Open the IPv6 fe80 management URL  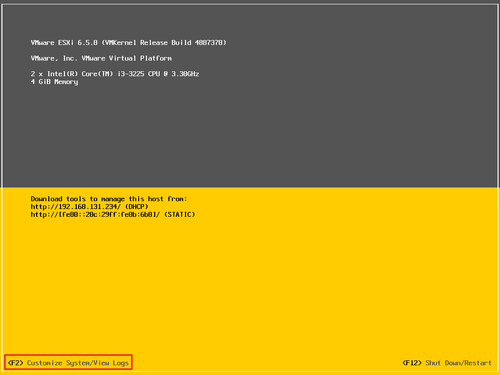(95, 214)
